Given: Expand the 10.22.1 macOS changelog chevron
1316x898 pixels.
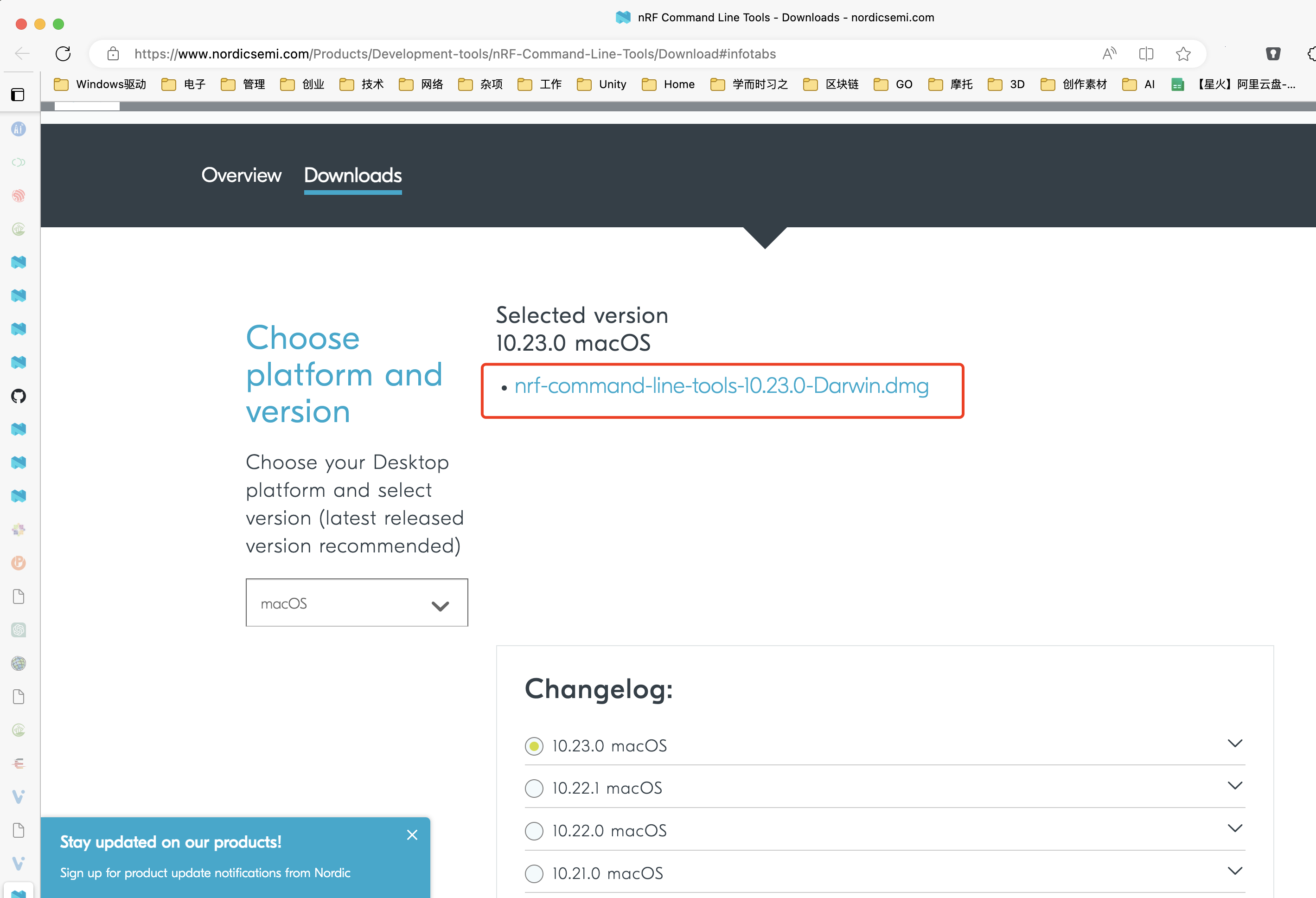Looking at the screenshot, I should click(1235, 786).
